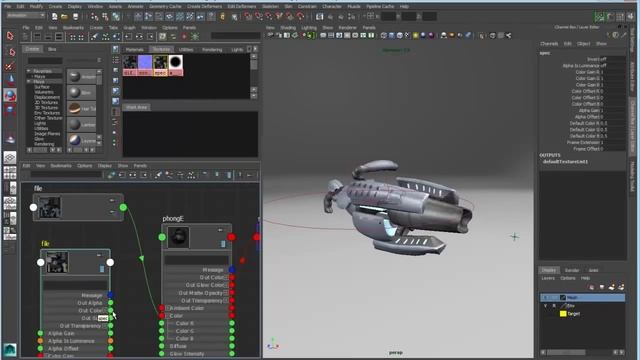The width and height of the screenshot is (640, 360).
Task: Click the Work Area tab button
Action: tap(137, 107)
